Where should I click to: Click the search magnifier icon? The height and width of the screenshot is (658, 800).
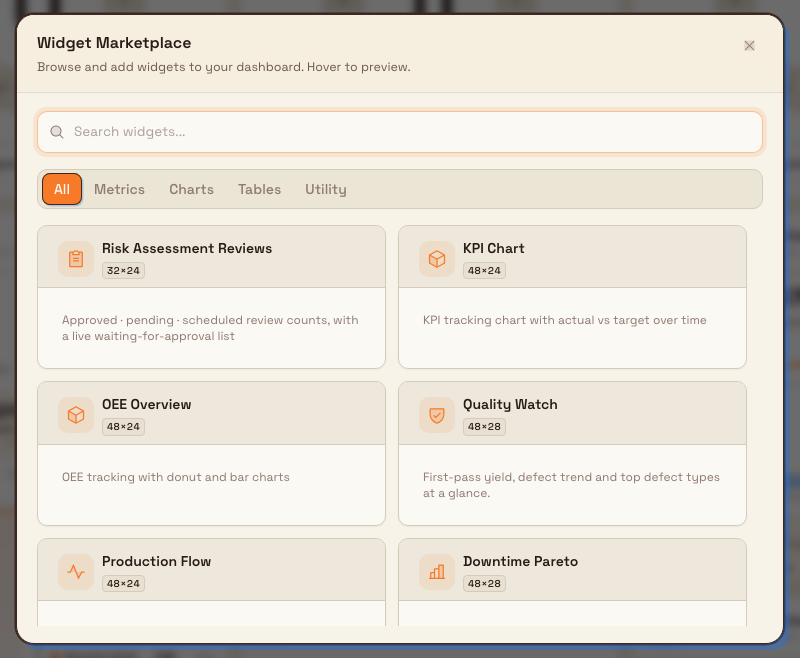(57, 132)
